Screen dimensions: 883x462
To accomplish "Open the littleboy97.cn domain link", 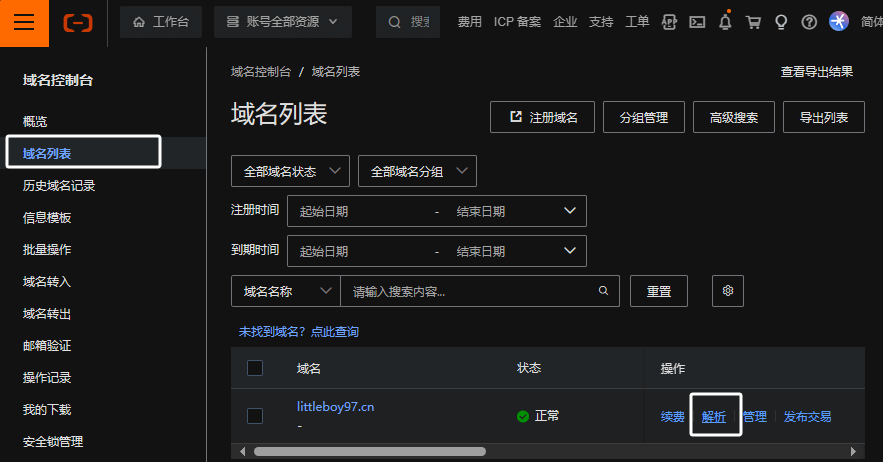I will pyautogui.click(x=336, y=407).
